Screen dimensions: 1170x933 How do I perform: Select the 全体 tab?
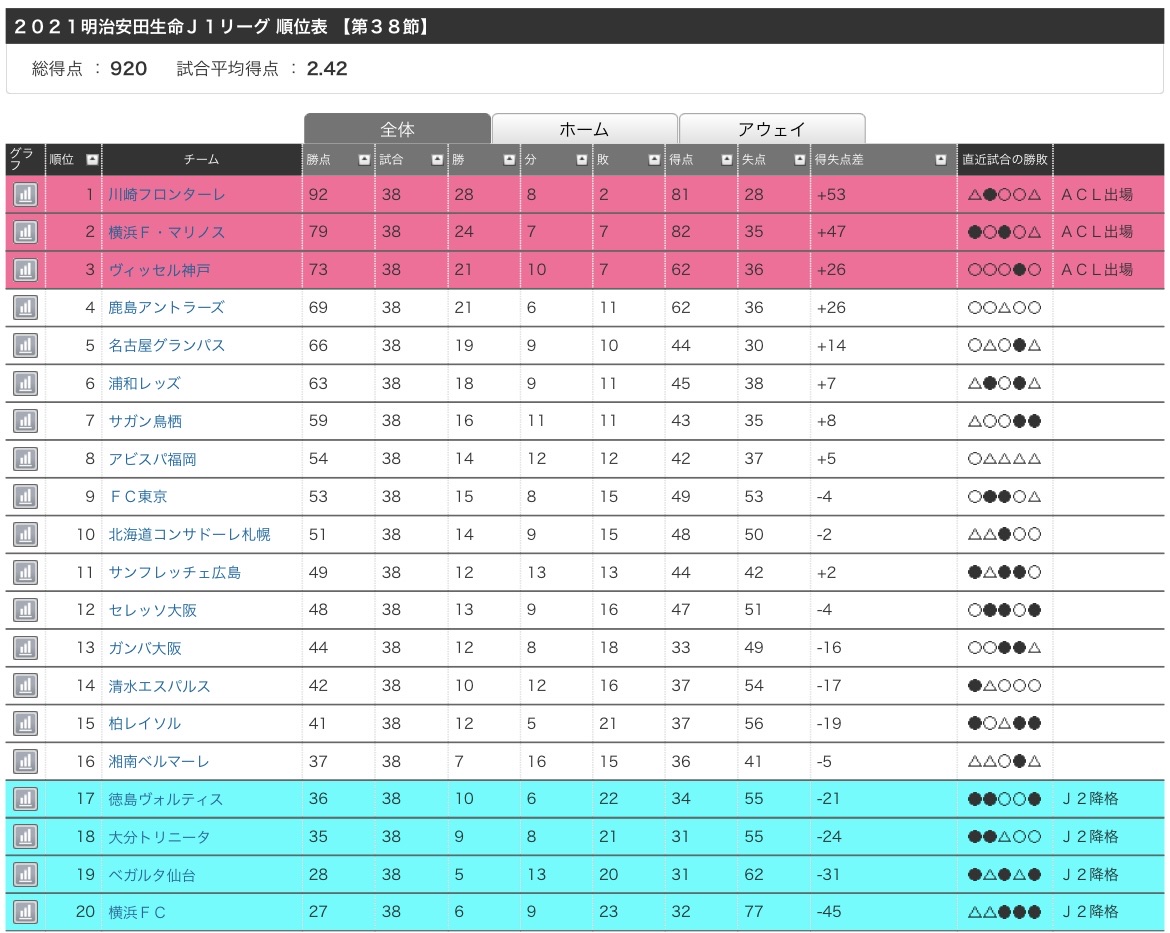(398, 129)
